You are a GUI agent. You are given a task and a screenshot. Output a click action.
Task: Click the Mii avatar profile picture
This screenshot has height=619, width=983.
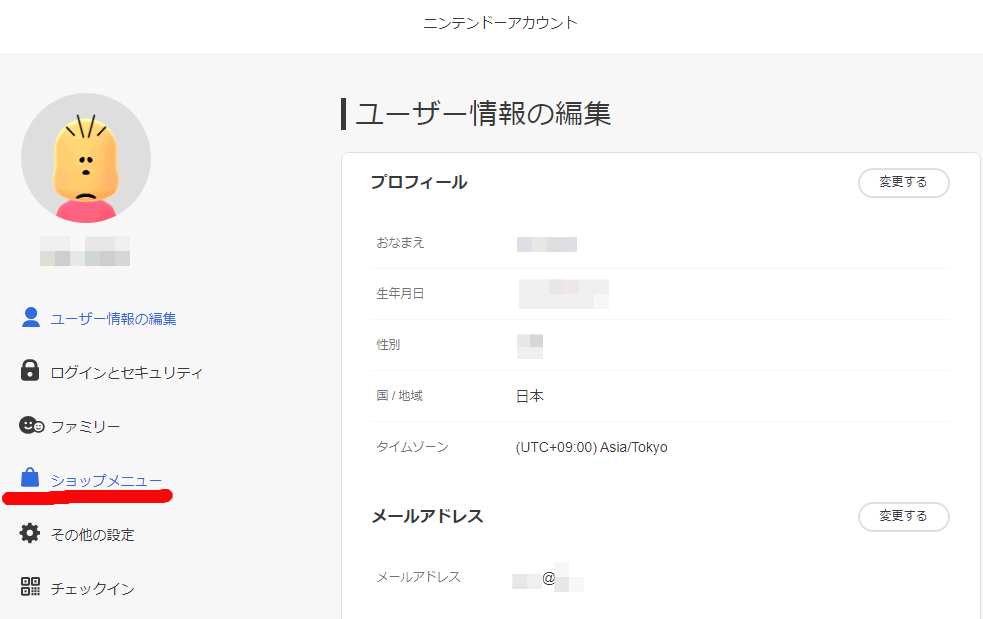[86, 158]
